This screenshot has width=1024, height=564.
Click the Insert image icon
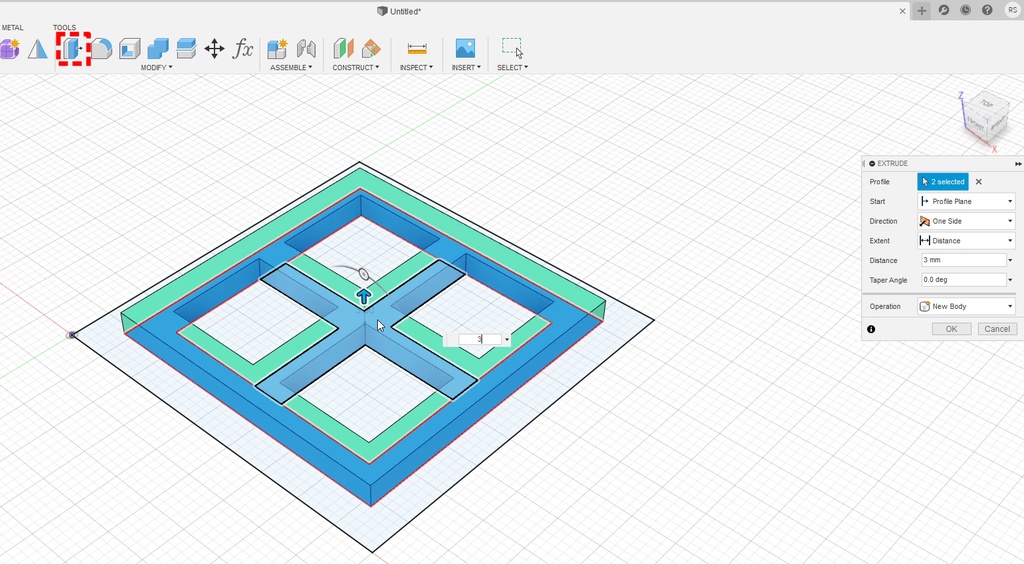pyautogui.click(x=465, y=48)
